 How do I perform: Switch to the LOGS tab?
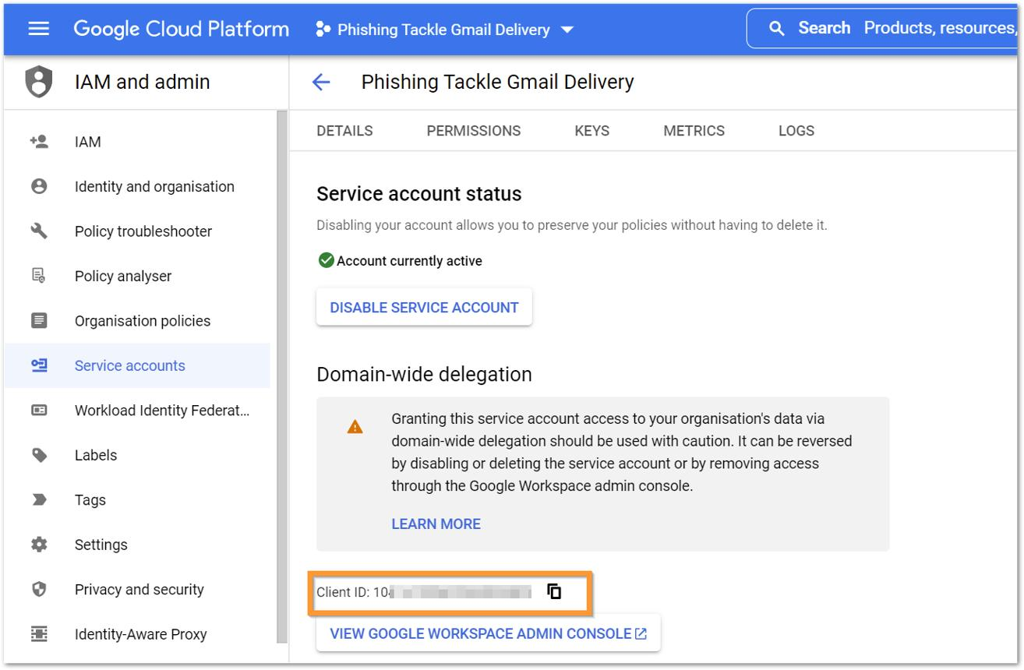click(x=796, y=131)
